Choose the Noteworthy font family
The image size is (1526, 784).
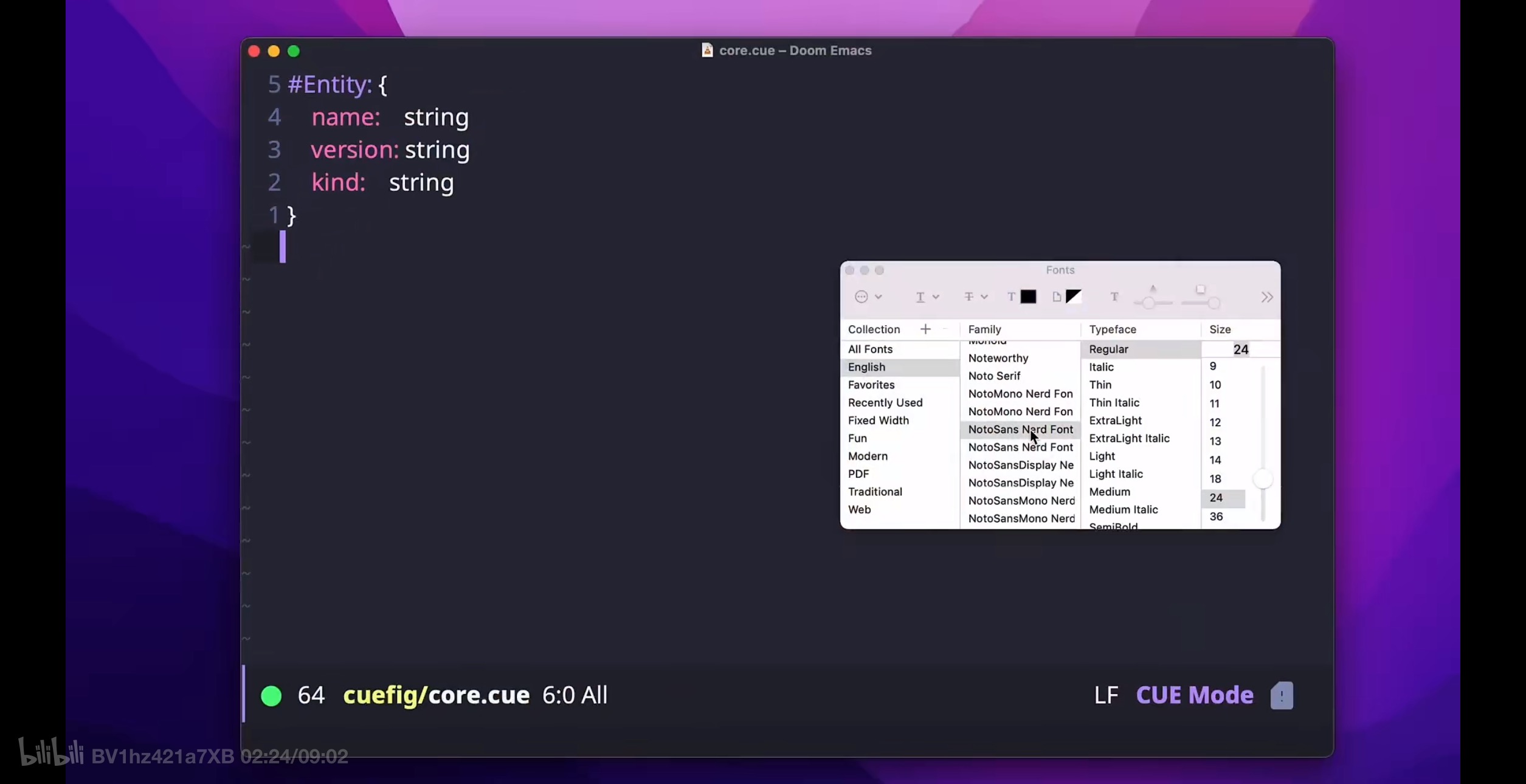(x=1020, y=358)
